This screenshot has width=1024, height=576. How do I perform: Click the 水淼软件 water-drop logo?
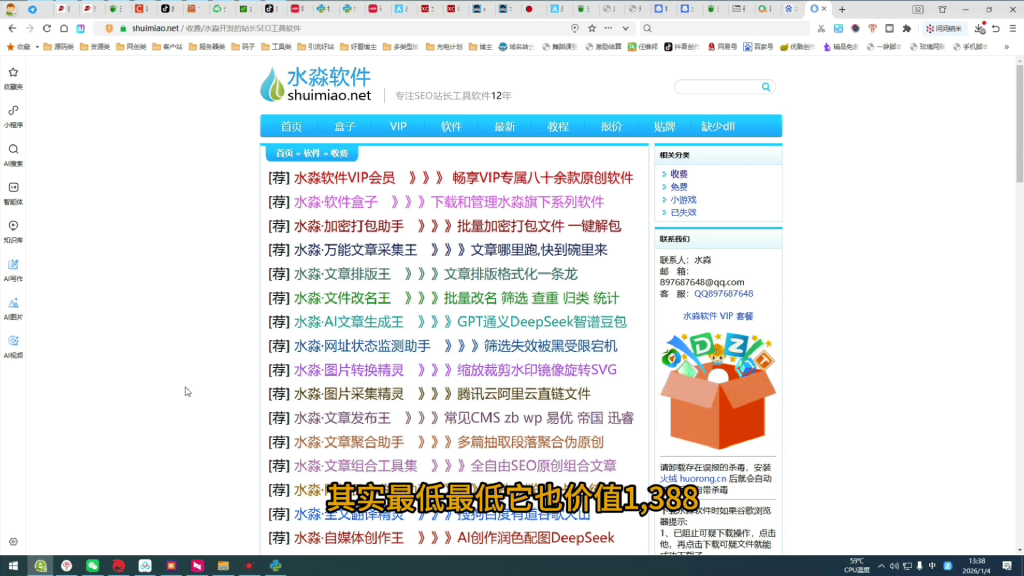tap(272, 84)
